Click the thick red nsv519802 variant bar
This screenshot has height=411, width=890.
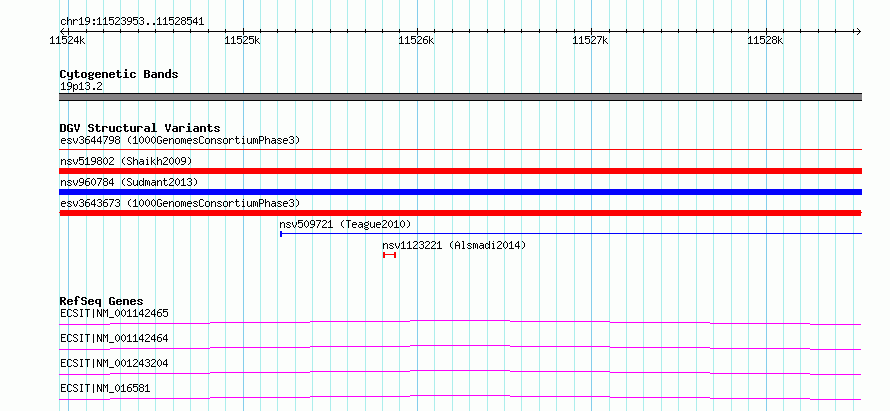[460, 171]
